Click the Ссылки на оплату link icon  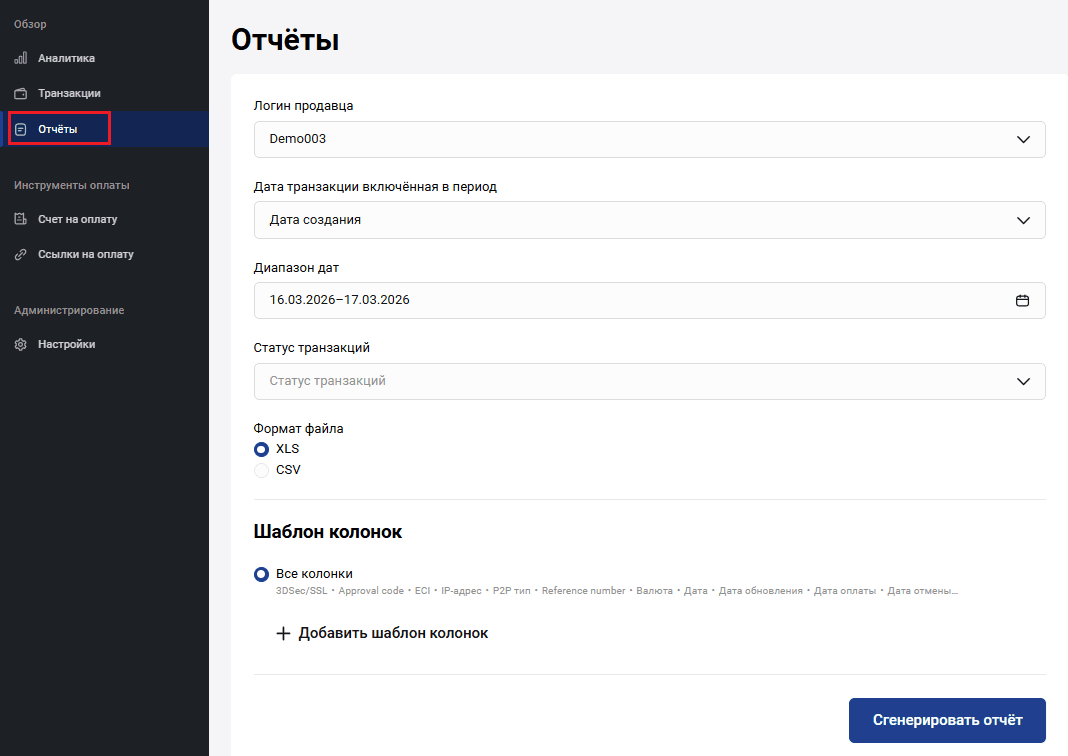[20, 254]
